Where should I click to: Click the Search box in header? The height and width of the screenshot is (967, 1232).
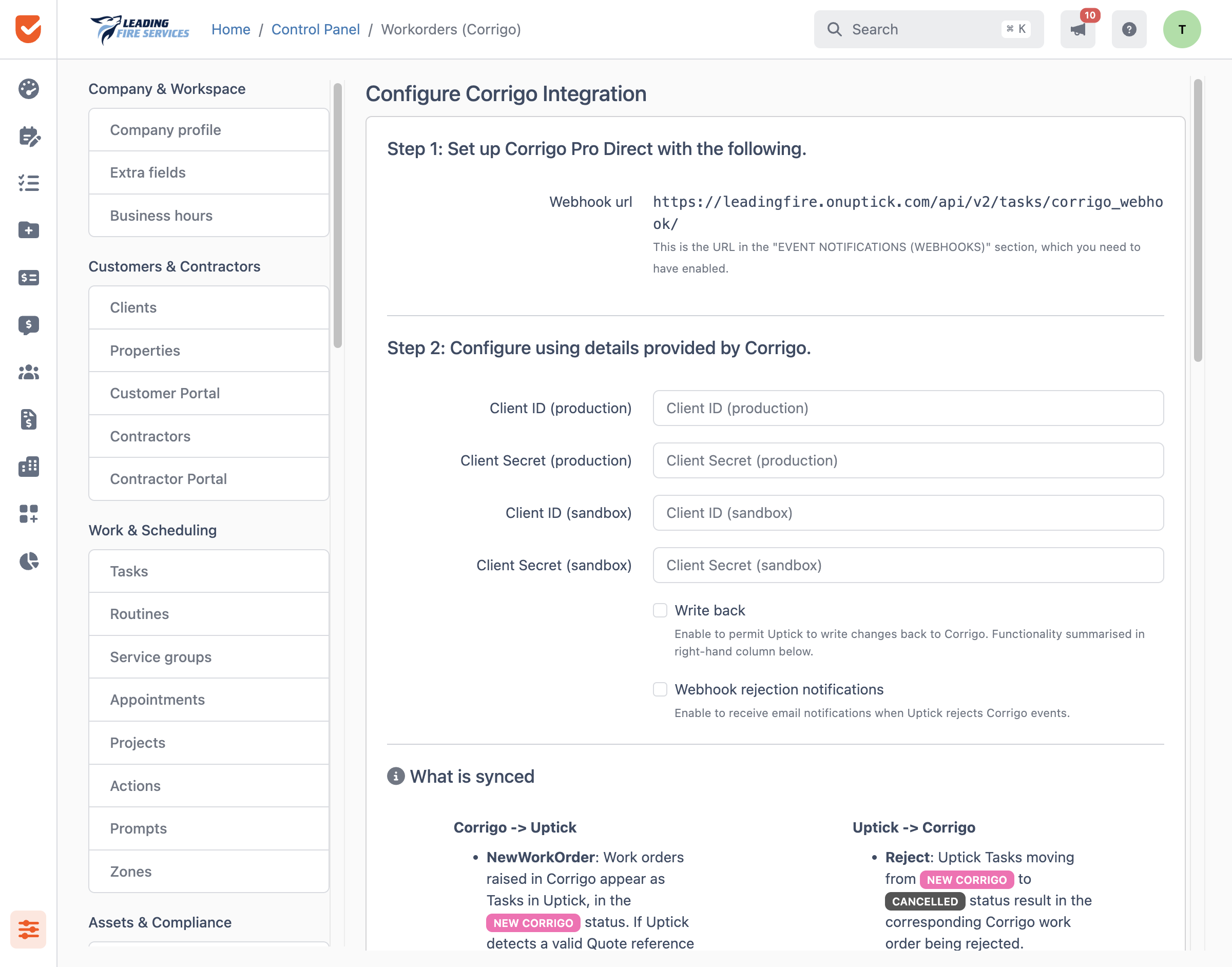coord(929,29)
